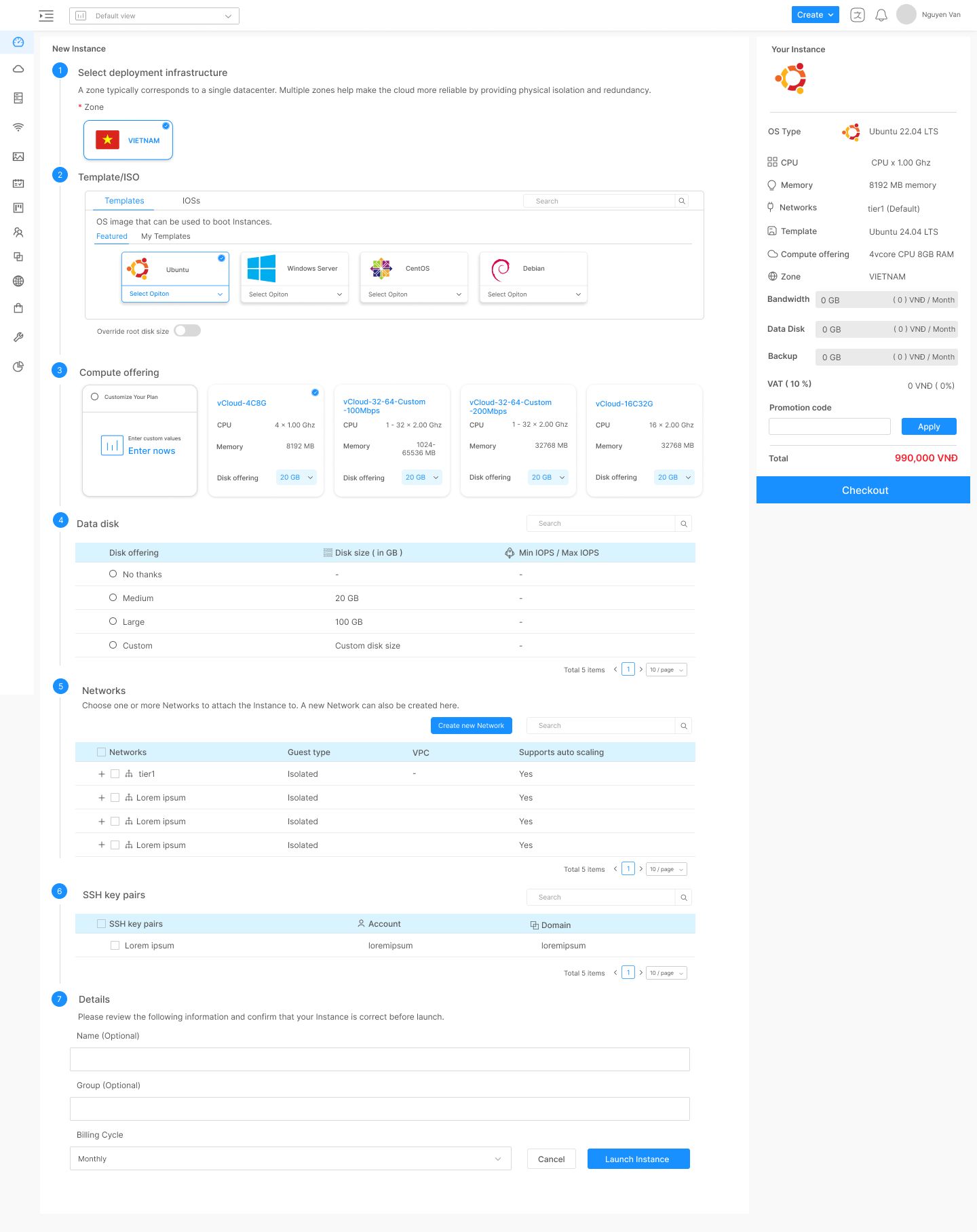977x1232 pixels.
Task: Click the Launch Instance button
Action: coord(638,1159)
